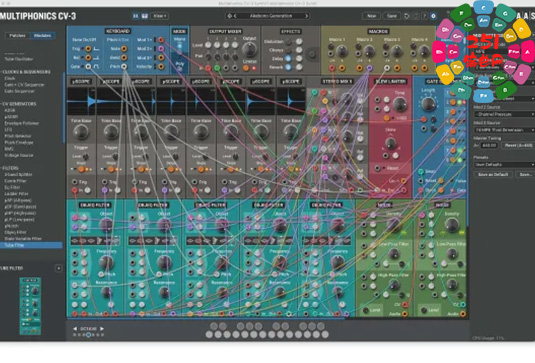Click the first Objeq Filter Frequency knob
The height and width of the screenshot is (363, 535).
(x=106, y=263)
